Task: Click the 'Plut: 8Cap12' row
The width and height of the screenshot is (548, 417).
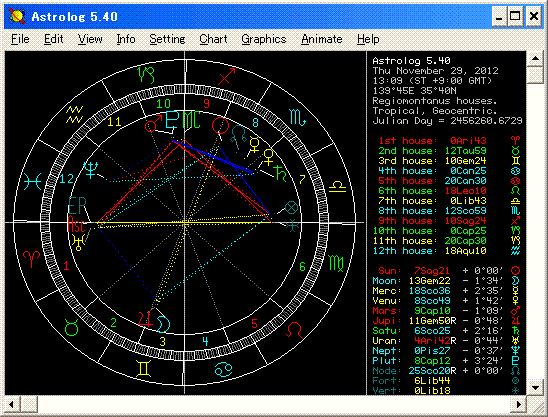Action: (447, 361)
